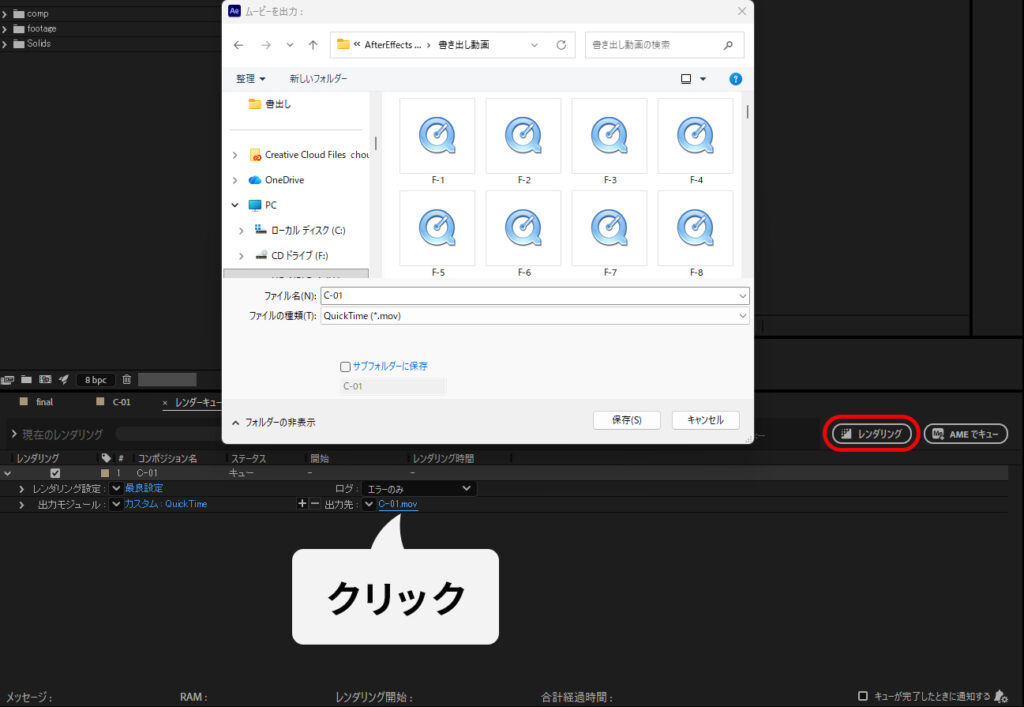
Task: Enable the サブフォルダーに保存 checkbox
Action: click(346, 367)
